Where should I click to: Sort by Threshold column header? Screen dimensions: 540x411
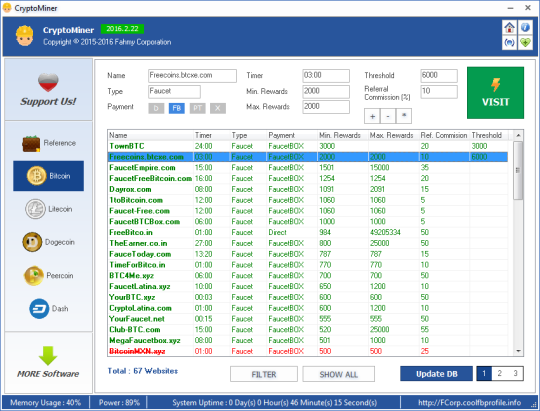tap(489, 135)
